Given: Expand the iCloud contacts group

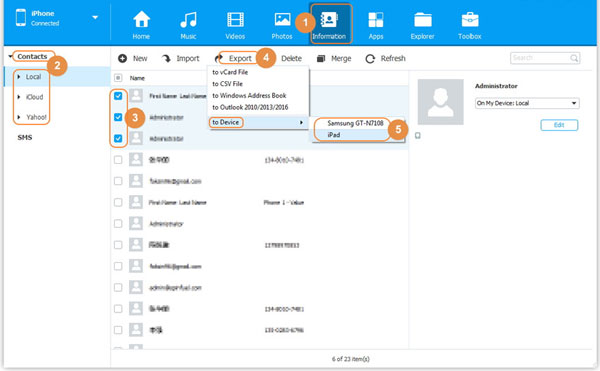Looking at the screenshot, I should [x=18, y=97].
